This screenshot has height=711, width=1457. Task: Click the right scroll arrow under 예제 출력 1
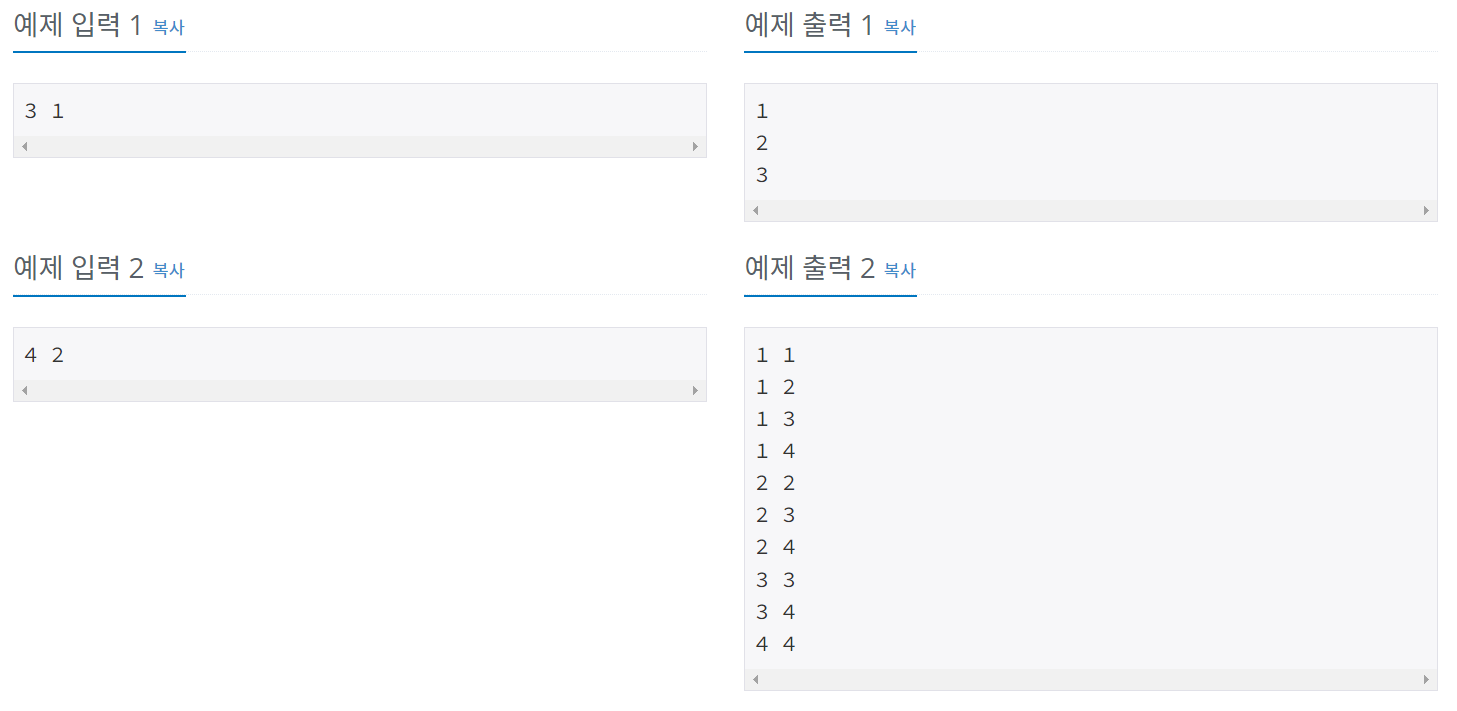1428,210
